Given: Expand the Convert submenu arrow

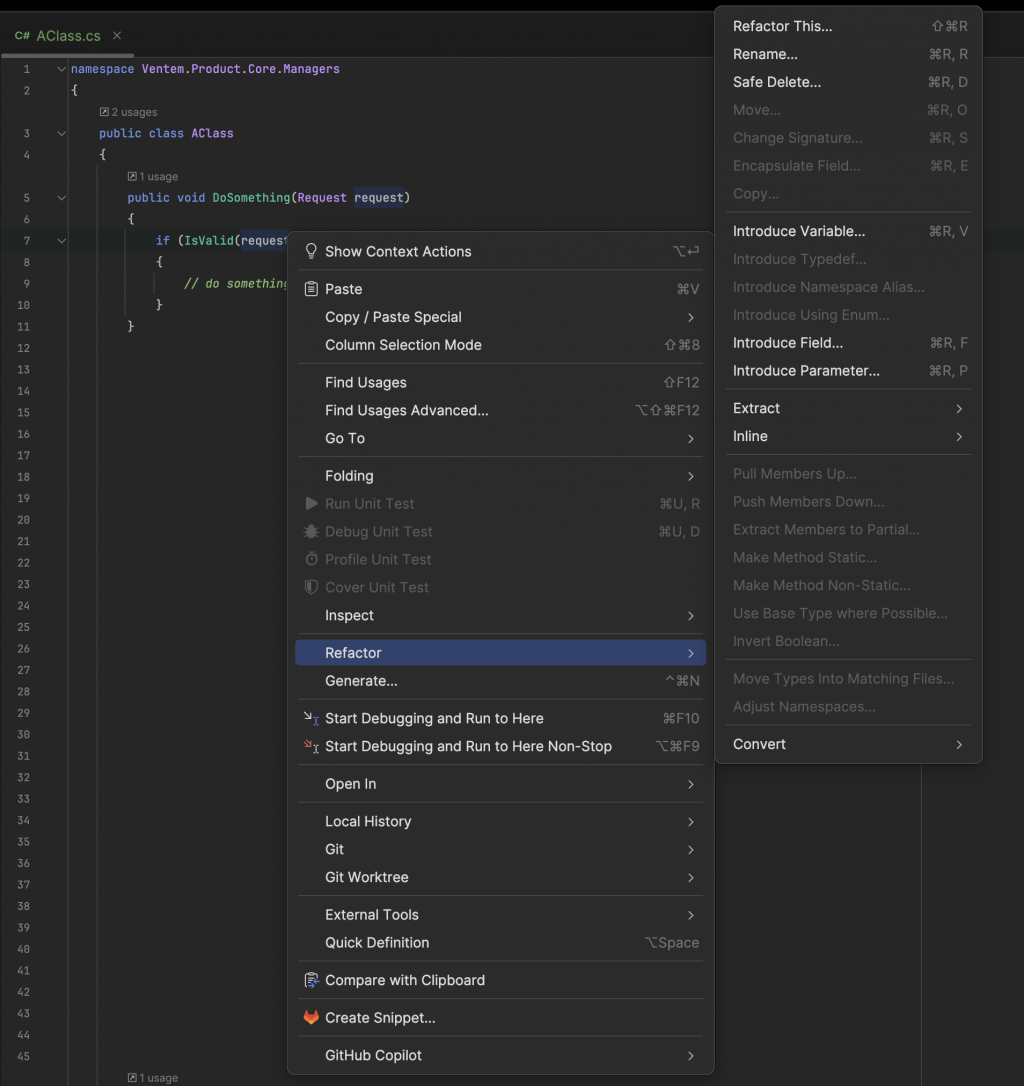Looking at the screenshot, I should [x=959, y=744].
